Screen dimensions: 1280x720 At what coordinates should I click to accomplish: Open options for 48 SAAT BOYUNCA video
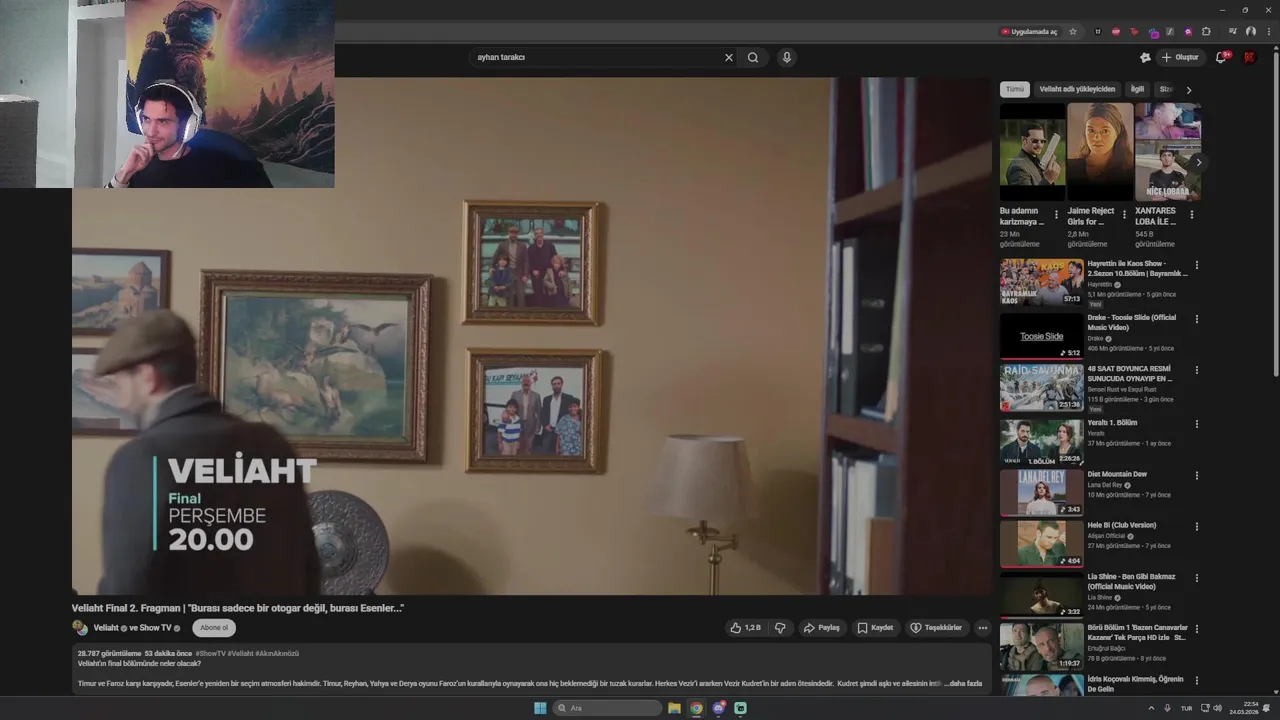(1197, 370)
